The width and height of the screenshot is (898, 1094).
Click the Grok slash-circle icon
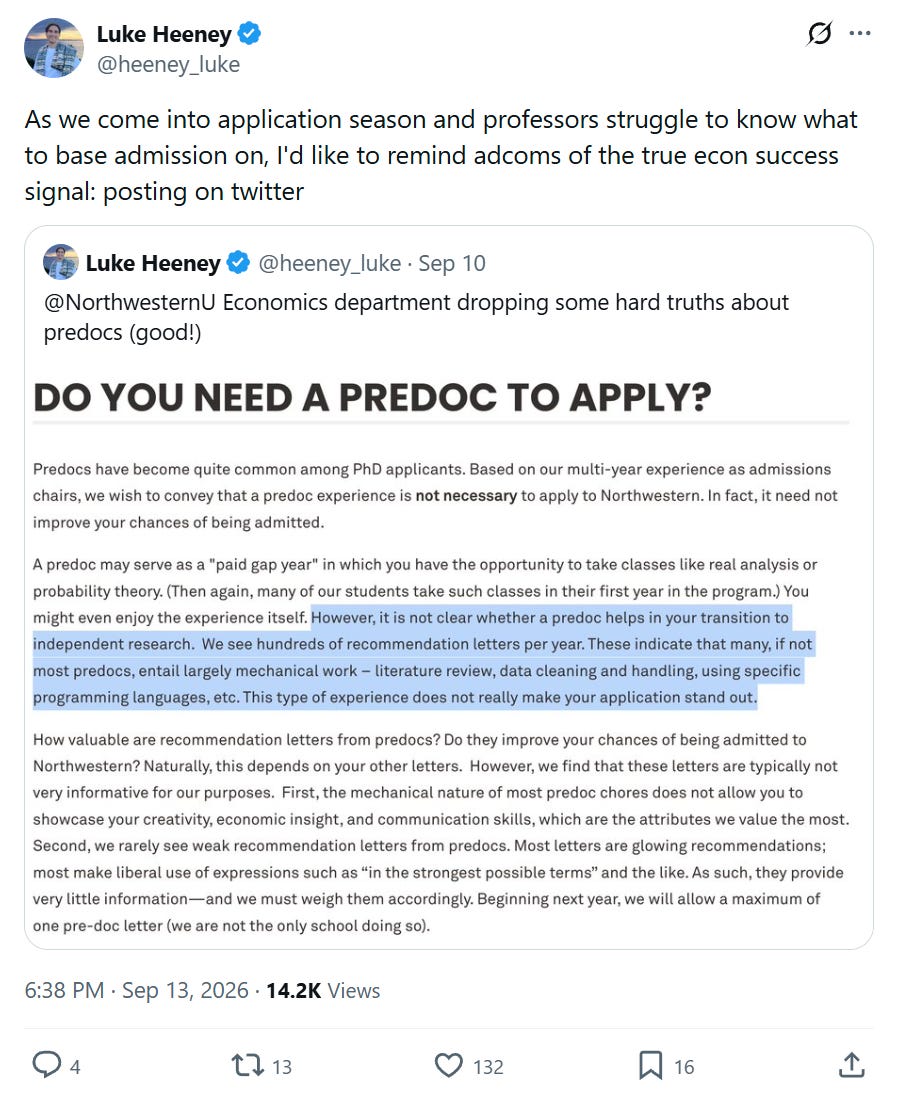[819, 33]
